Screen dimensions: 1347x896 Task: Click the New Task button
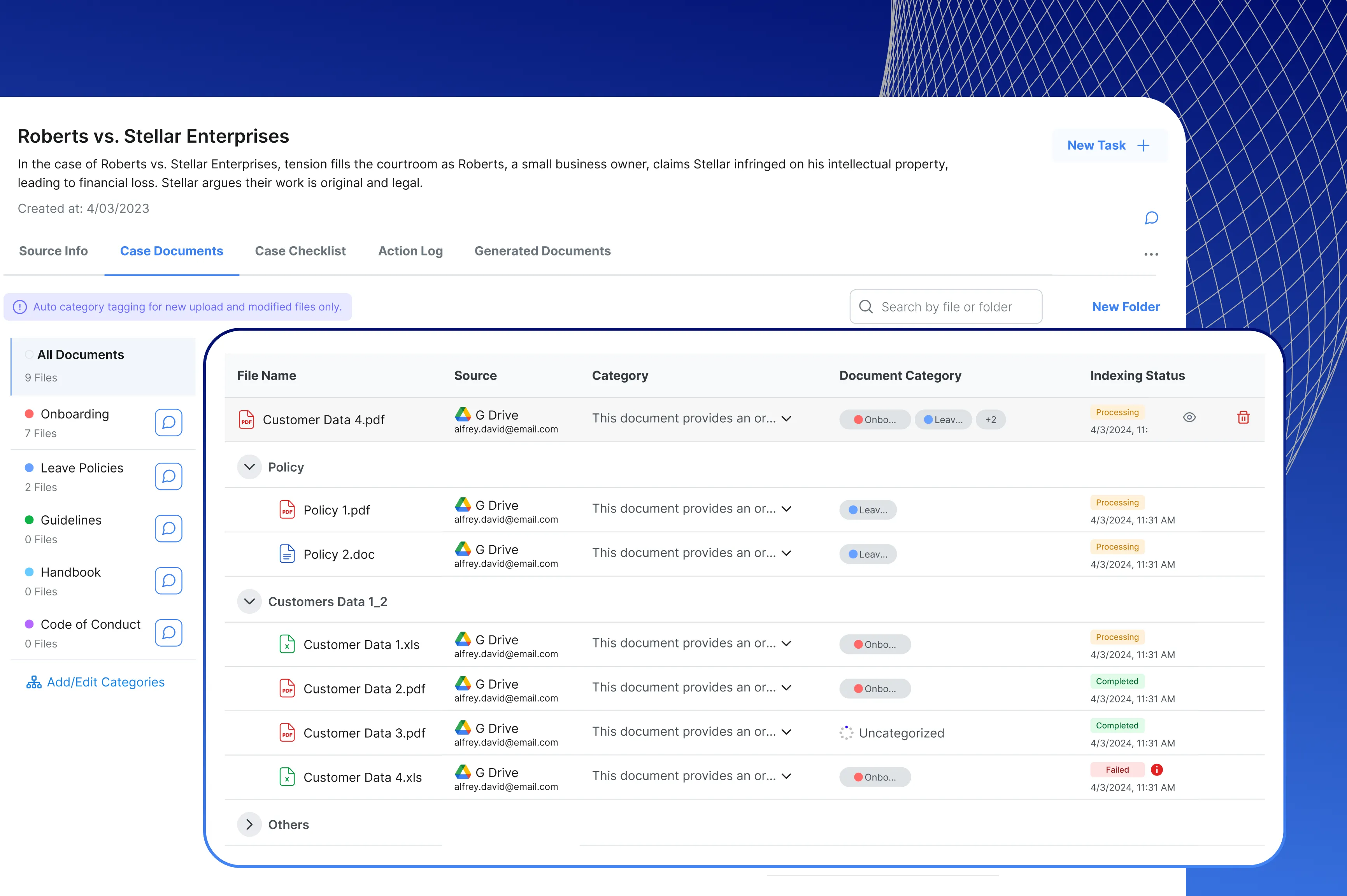(1108, 145)
